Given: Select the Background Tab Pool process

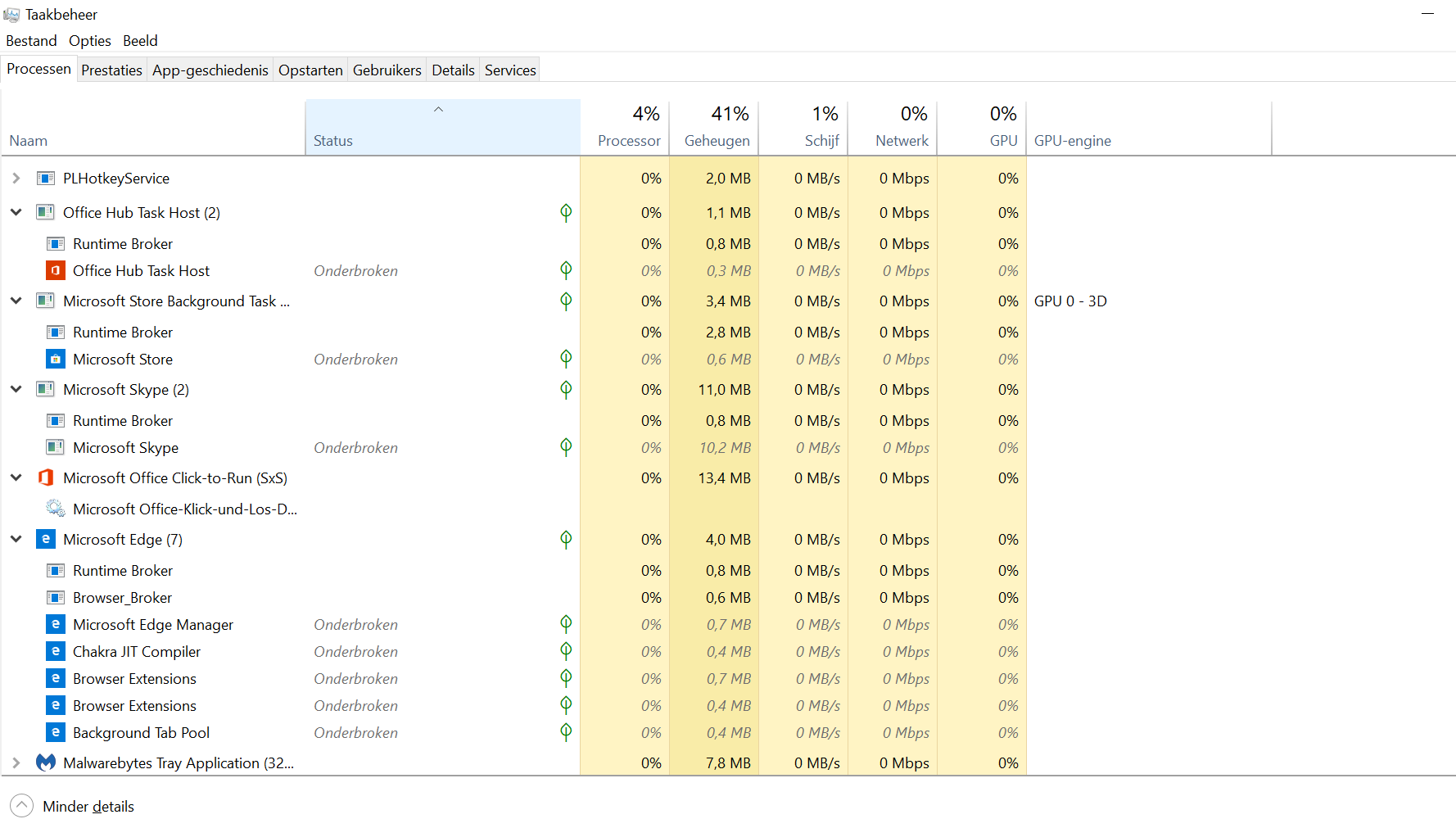Looking at the screenshot, I should [141, 732].
